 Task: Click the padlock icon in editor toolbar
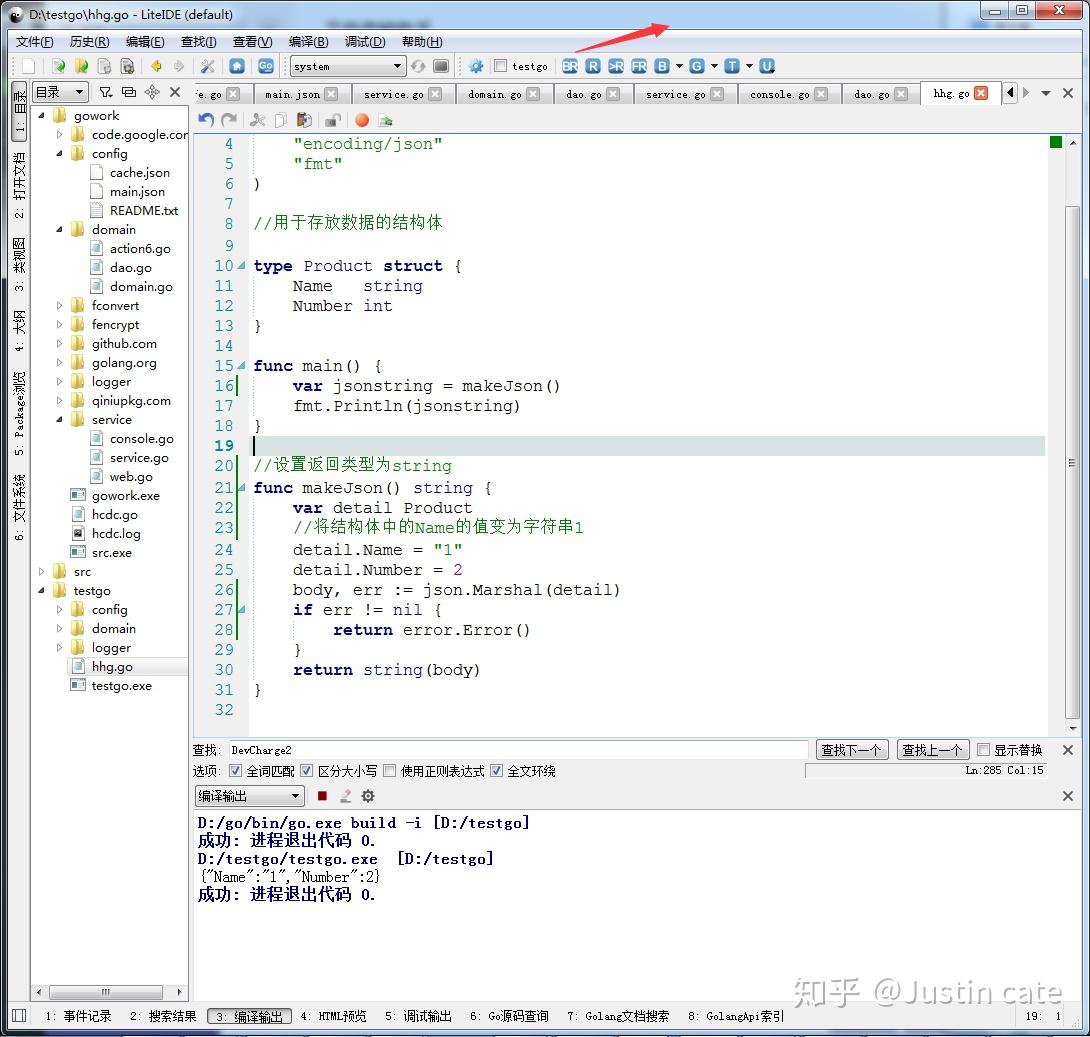[333, 120]
